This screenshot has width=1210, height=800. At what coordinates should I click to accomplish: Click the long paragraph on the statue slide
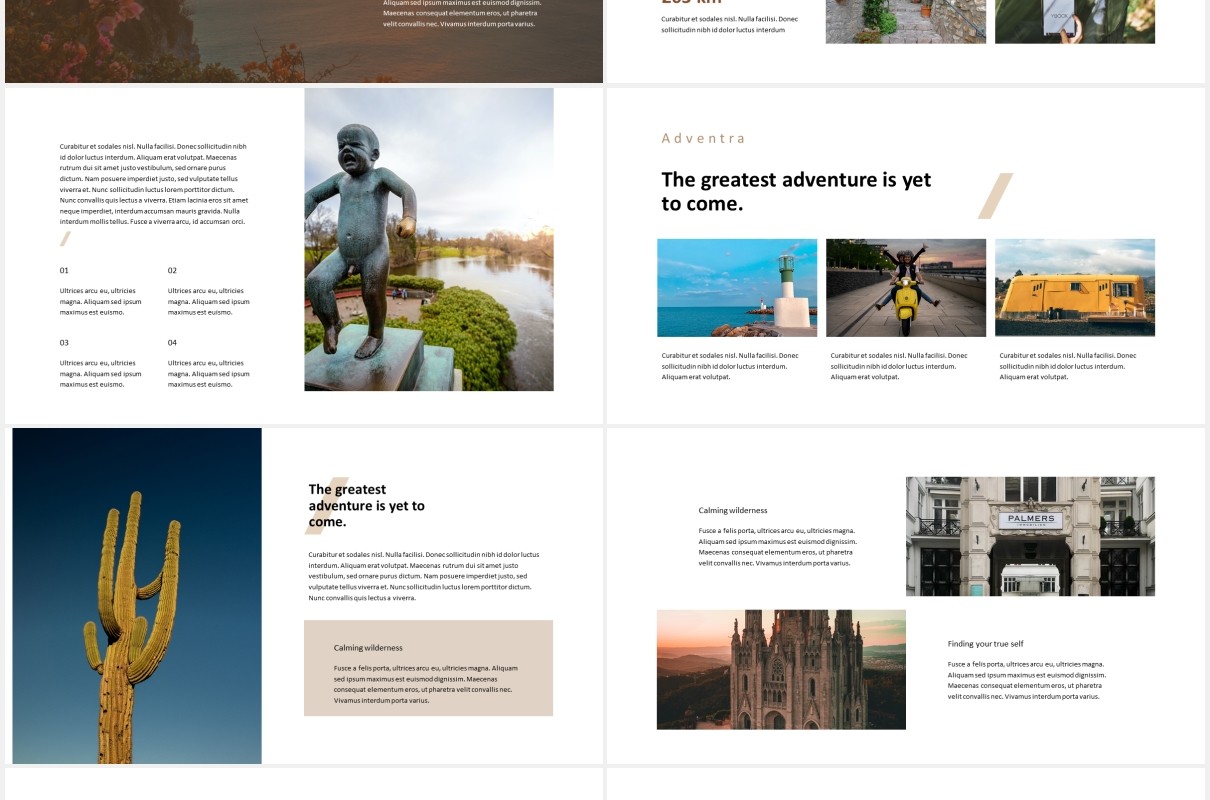click(154, 184)
